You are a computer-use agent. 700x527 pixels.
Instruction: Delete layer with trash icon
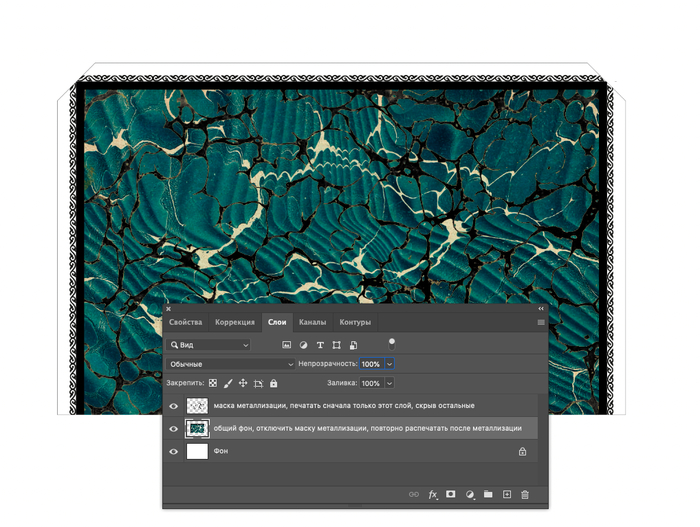click(x=525, y=494)
